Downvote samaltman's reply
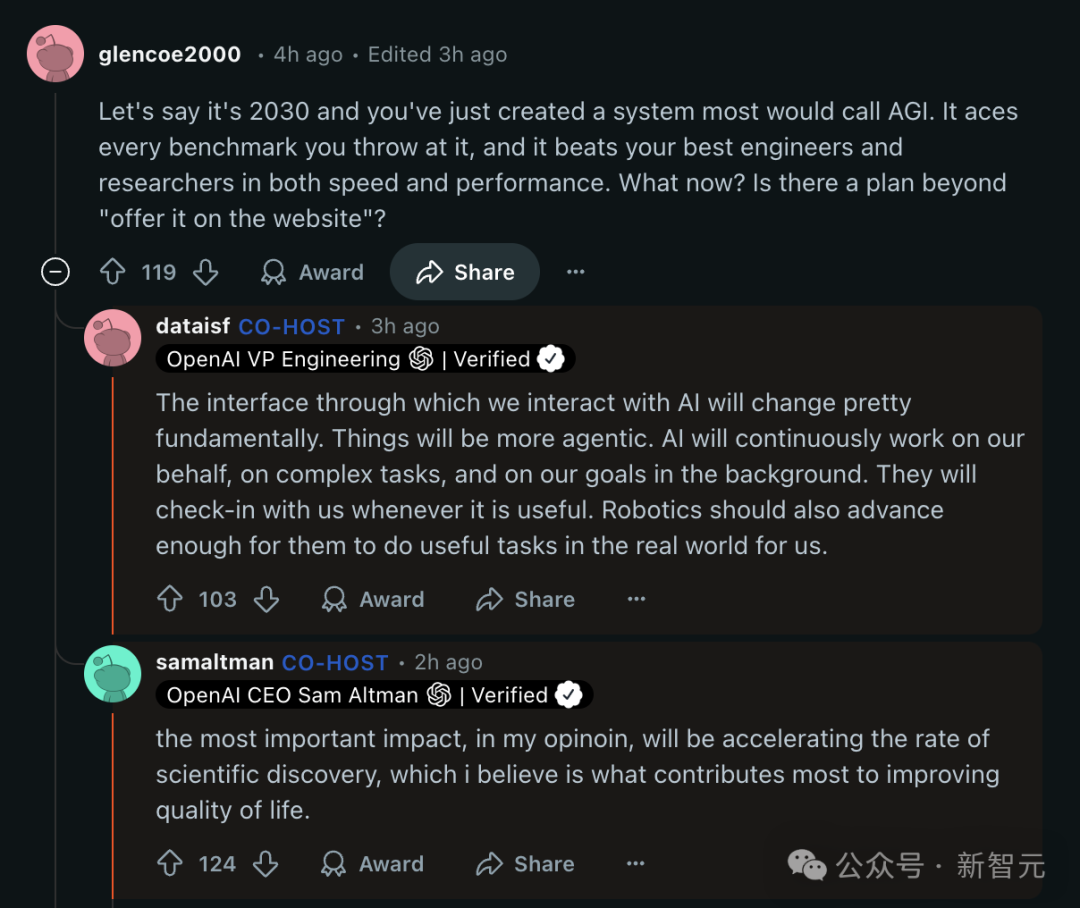1080x908 pixels. 265,864
